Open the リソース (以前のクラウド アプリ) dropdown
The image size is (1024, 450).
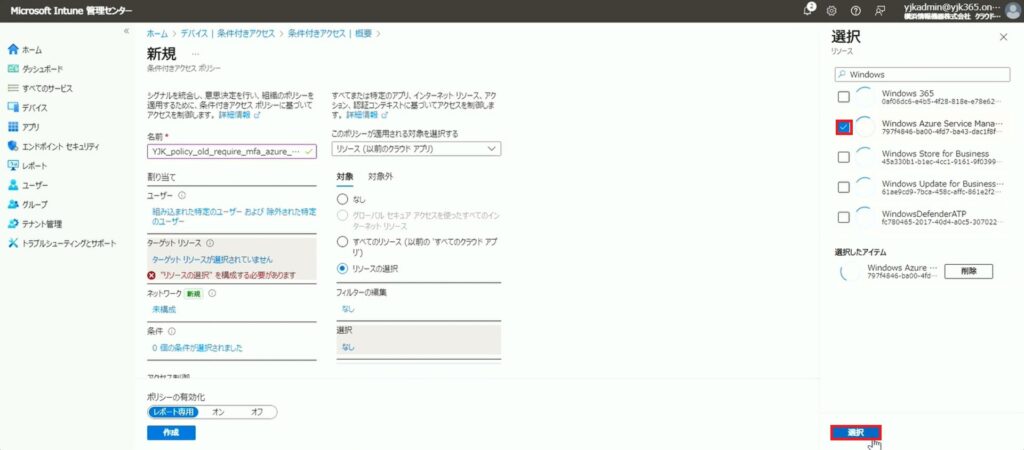[x=416, y=149]
